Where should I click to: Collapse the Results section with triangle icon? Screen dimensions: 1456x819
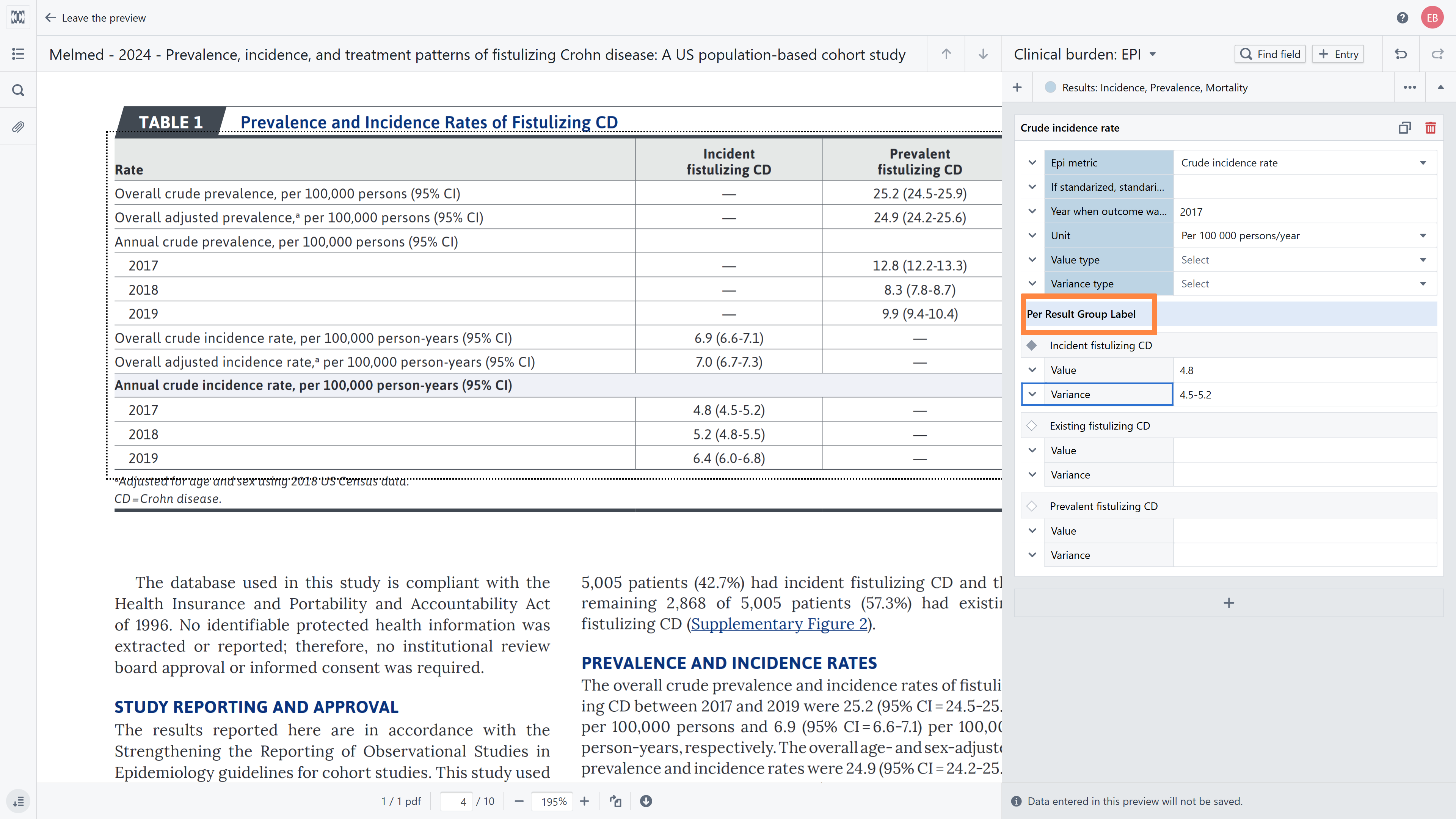coord(1440,87)
